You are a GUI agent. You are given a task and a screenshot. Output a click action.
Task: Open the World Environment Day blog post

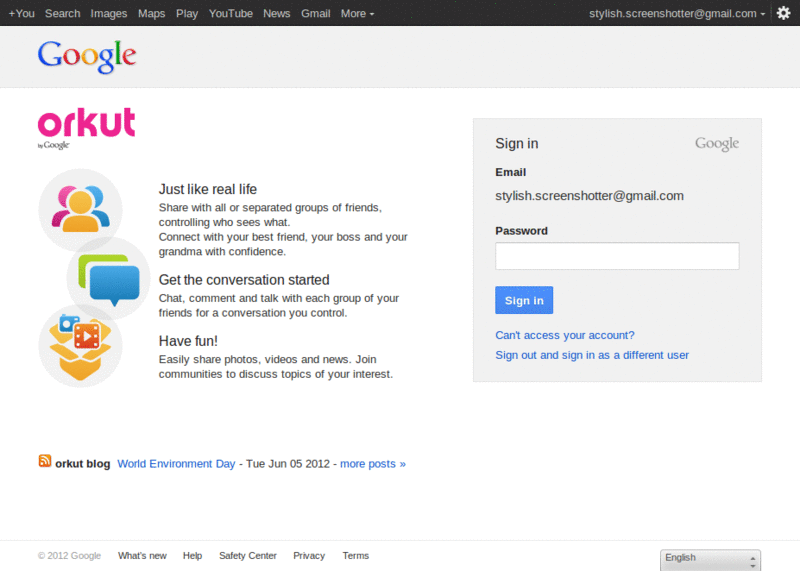coord(176,464)
